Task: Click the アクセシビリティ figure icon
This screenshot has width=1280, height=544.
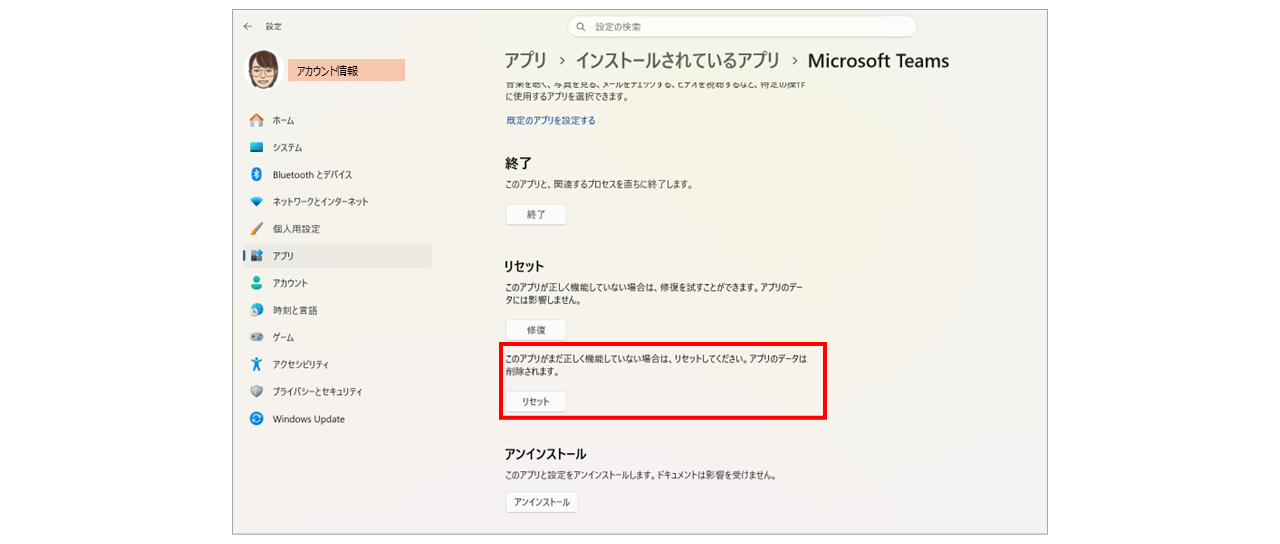Action: (x=256, y=364)
